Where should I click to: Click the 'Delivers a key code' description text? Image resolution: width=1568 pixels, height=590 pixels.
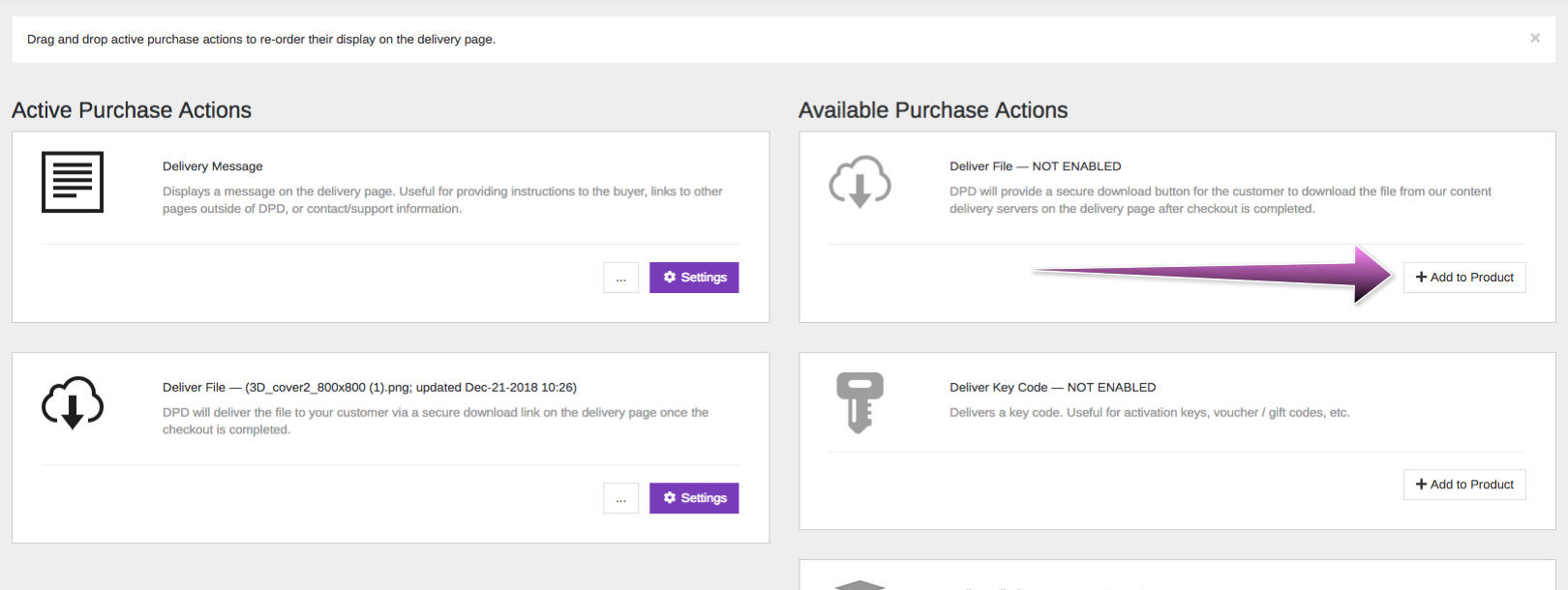(x=1150, y=412)
